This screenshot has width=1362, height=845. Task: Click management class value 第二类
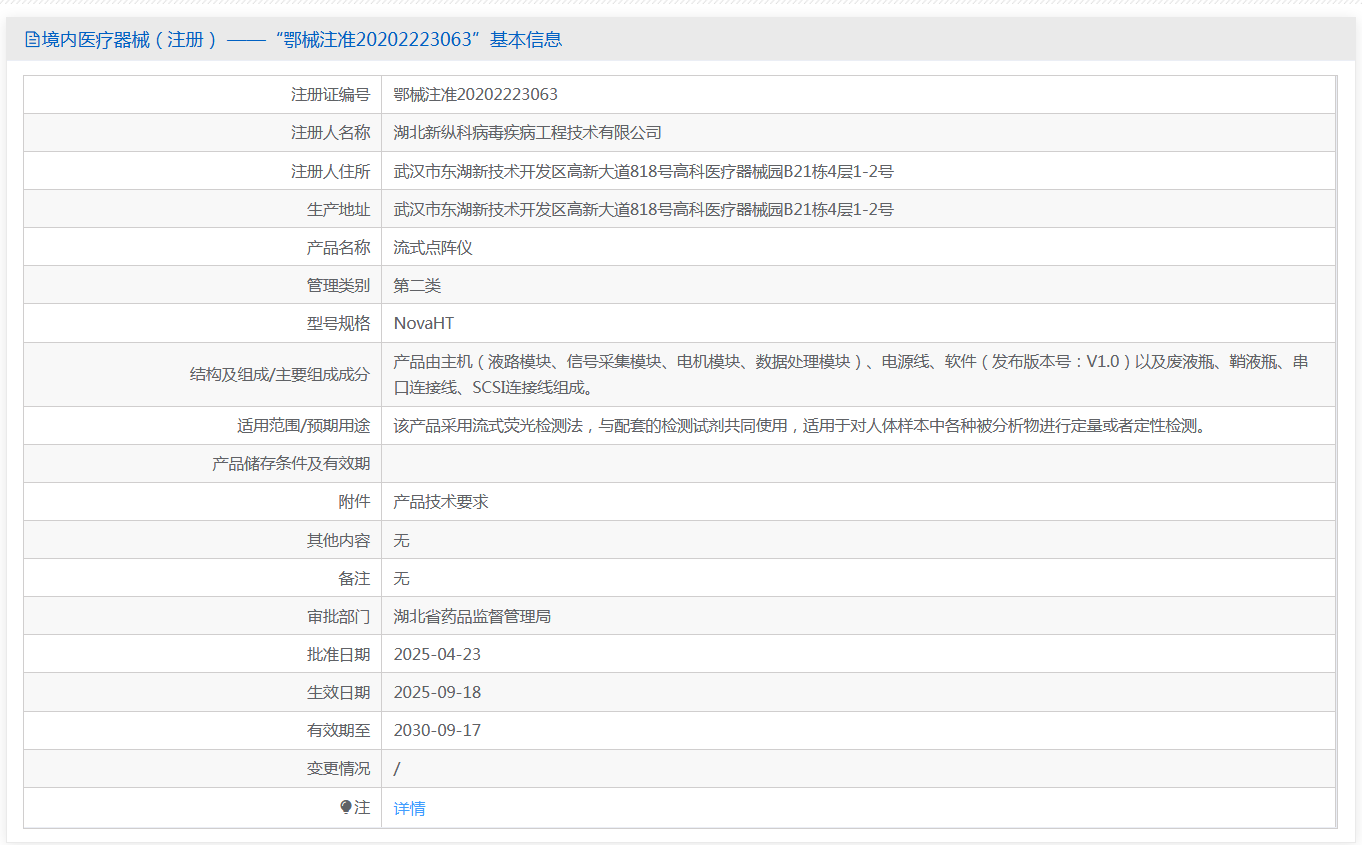[418, 285]
